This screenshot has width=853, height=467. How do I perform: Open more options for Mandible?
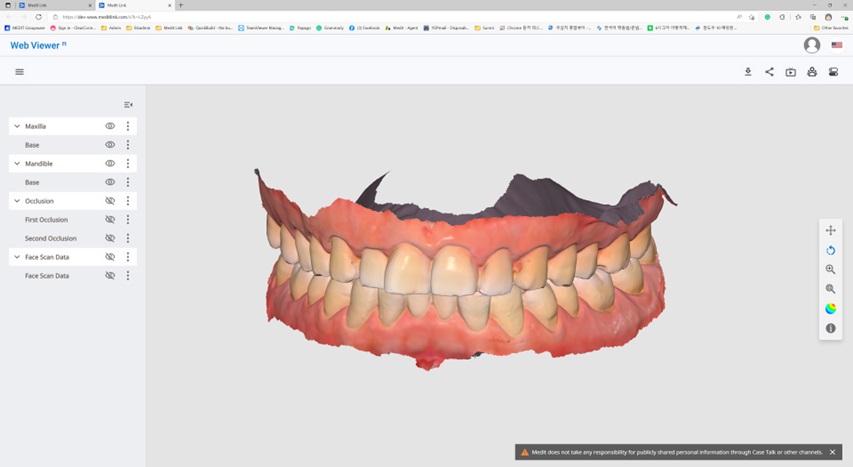click(x=128, y=163)
